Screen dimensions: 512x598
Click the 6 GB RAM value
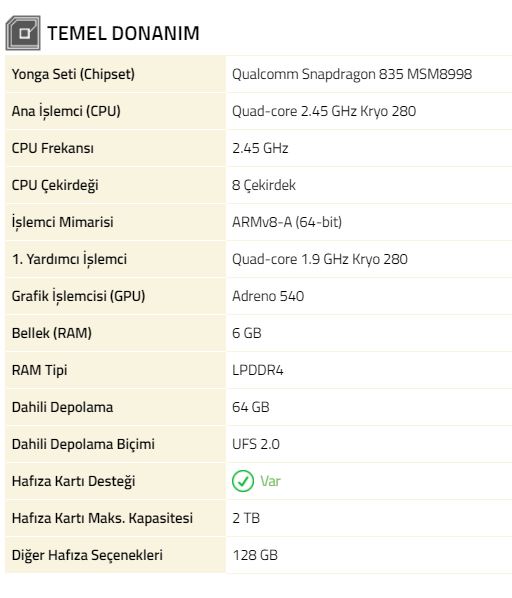[247, 333]
